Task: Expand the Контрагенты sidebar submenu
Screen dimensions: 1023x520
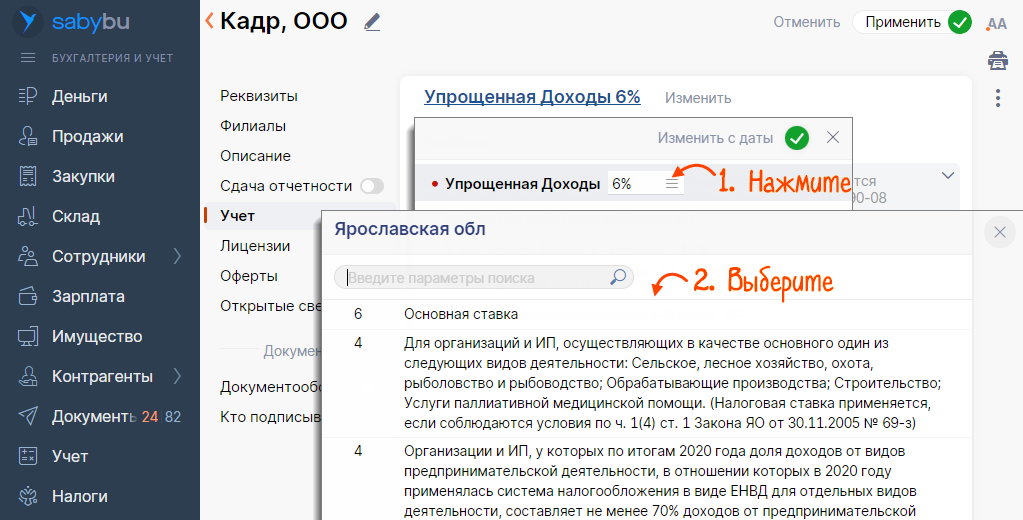Action: (x=177, y=376)
